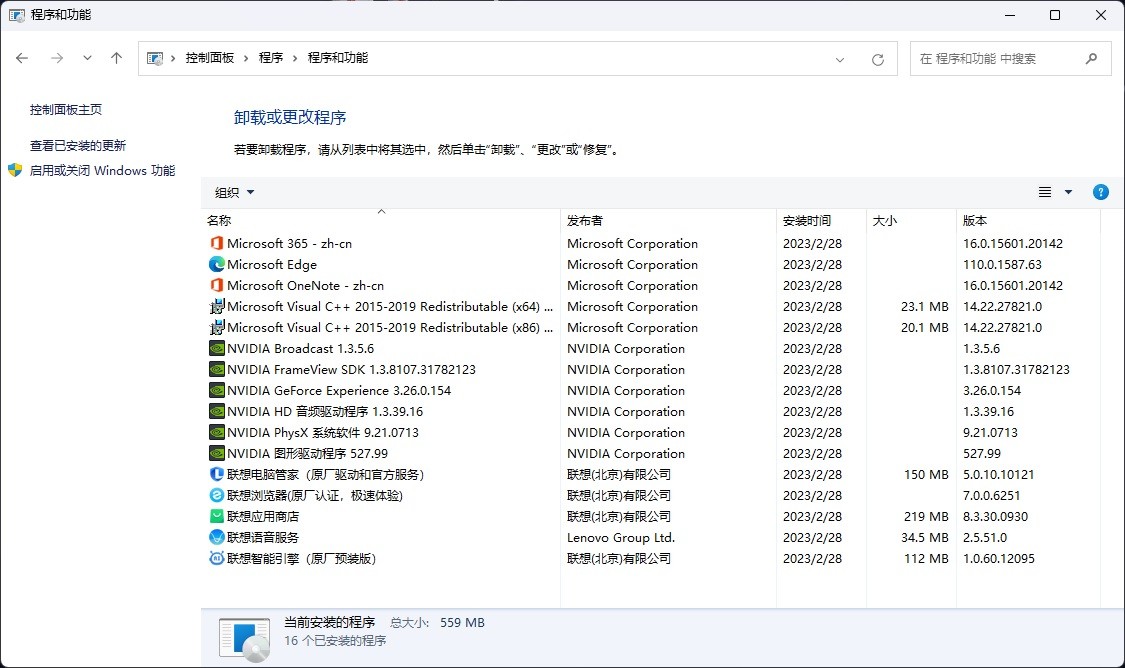Open the 控制面板主页 link
1125x668 pixels.
tap(66, 110)
